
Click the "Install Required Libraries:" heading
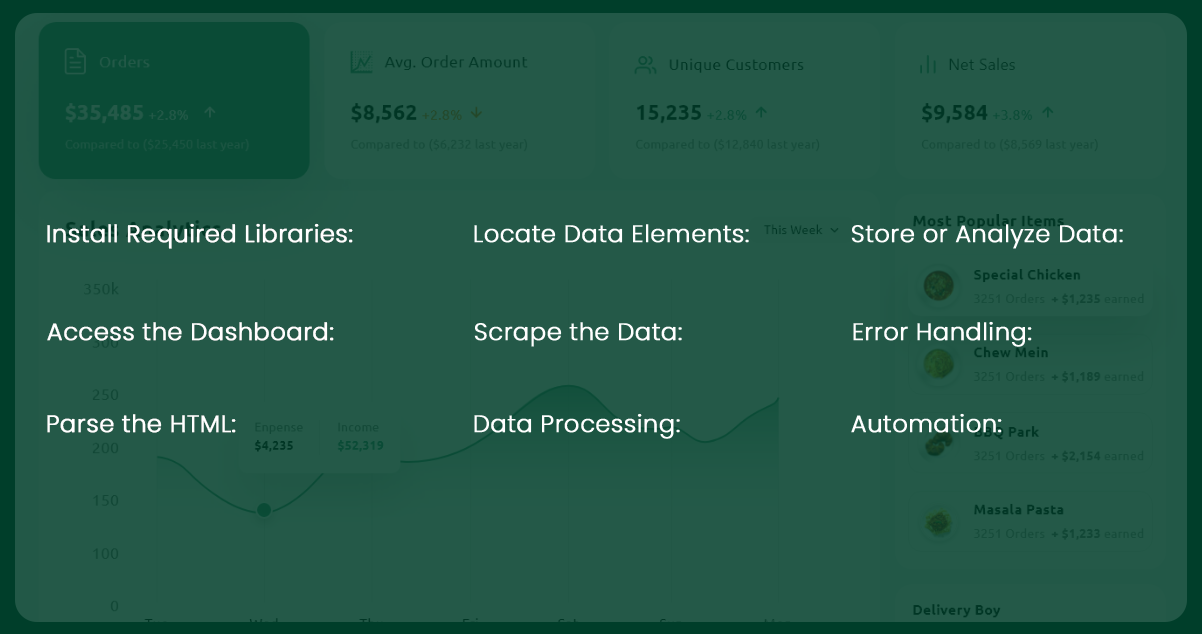click(x=199, y=235)
